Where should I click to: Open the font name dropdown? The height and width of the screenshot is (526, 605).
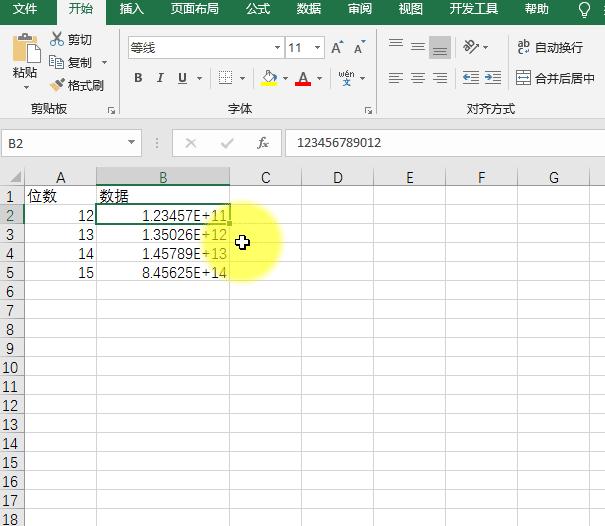click(x=277, y=47)
